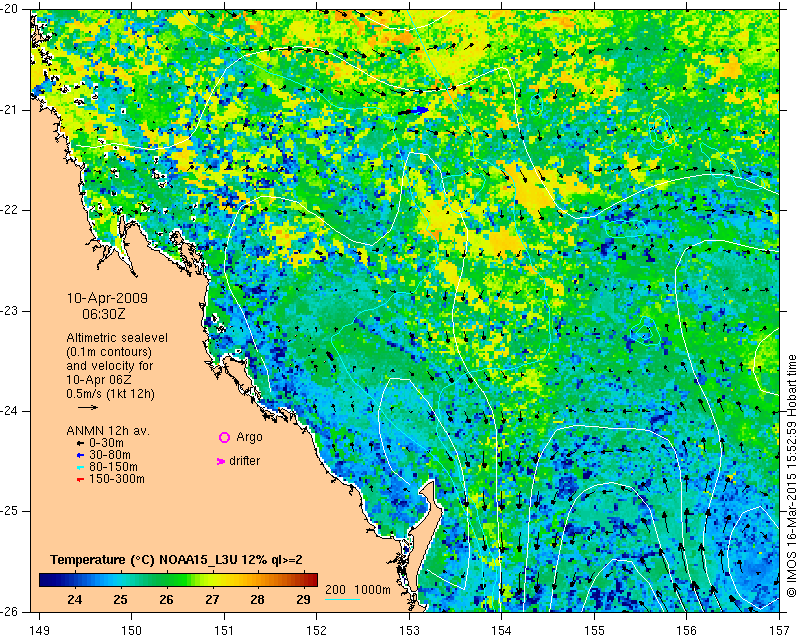Click the colorbar value 25
The width and height of the screenshot is (800, 640).
(120, 599)
